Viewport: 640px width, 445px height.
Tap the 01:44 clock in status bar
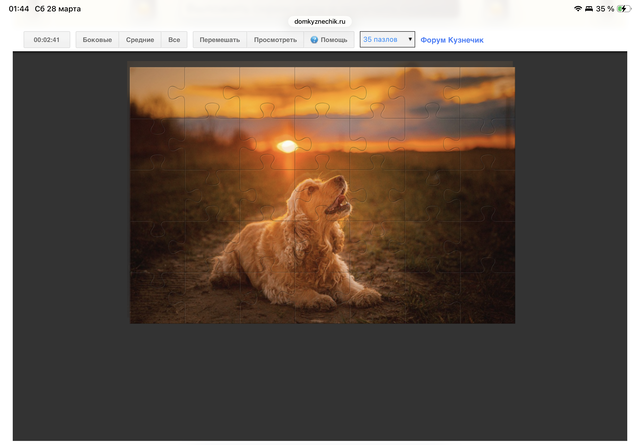click(x=19, y=8)
